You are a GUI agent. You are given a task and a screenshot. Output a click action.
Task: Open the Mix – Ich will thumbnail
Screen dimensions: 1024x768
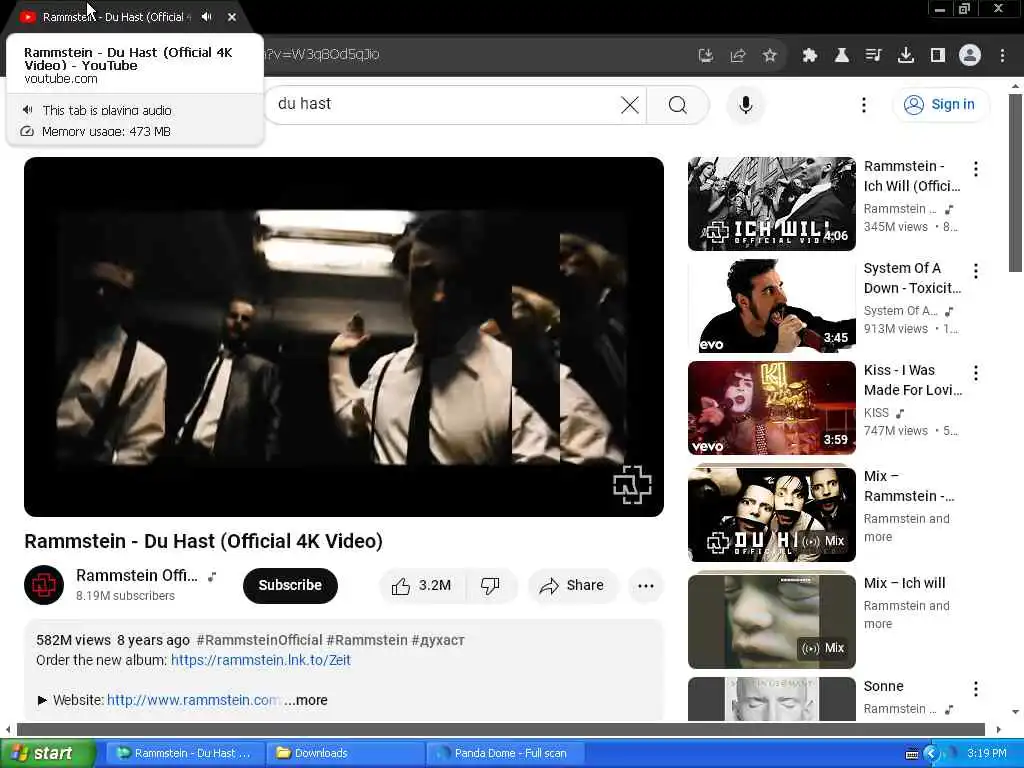click(x=771, y=621)
